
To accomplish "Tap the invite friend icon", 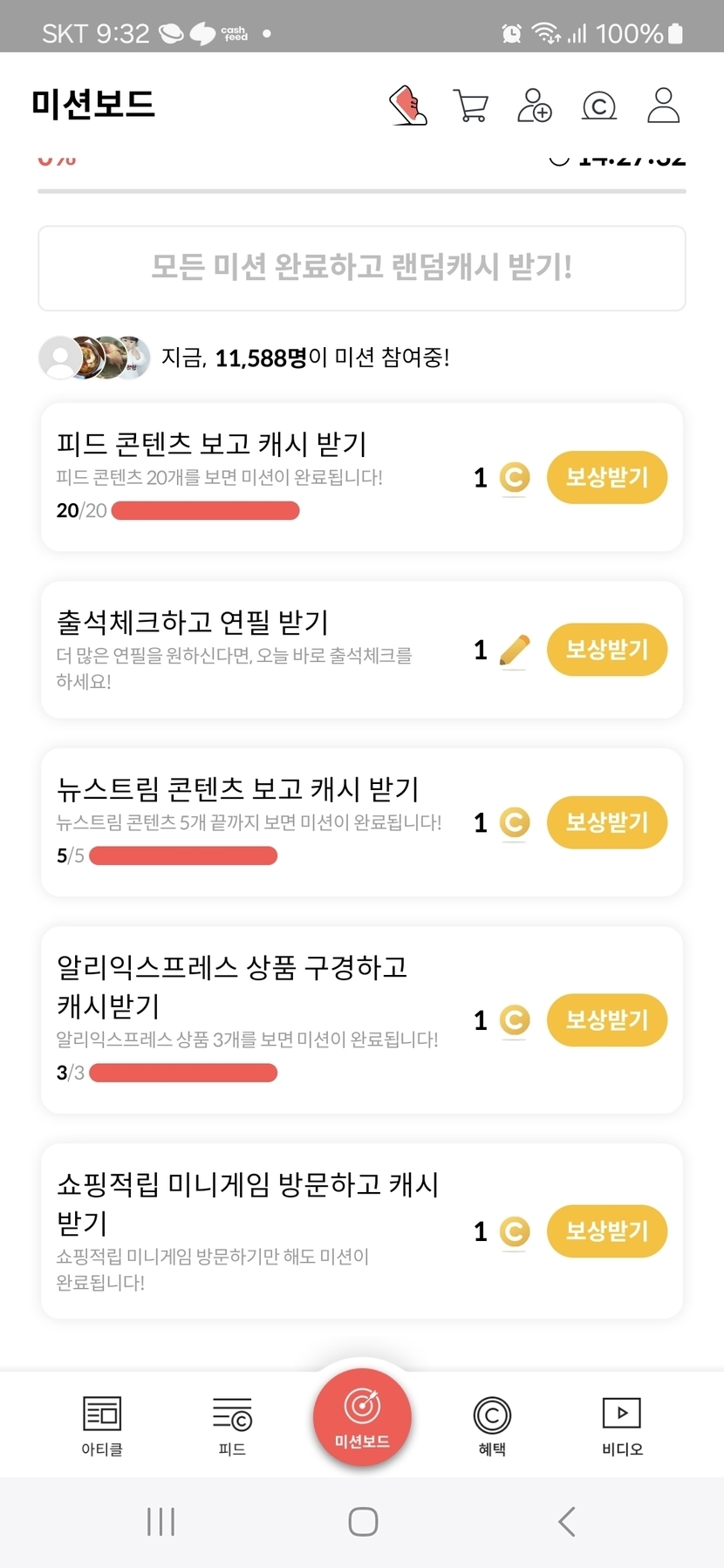I will coord(534,106).
